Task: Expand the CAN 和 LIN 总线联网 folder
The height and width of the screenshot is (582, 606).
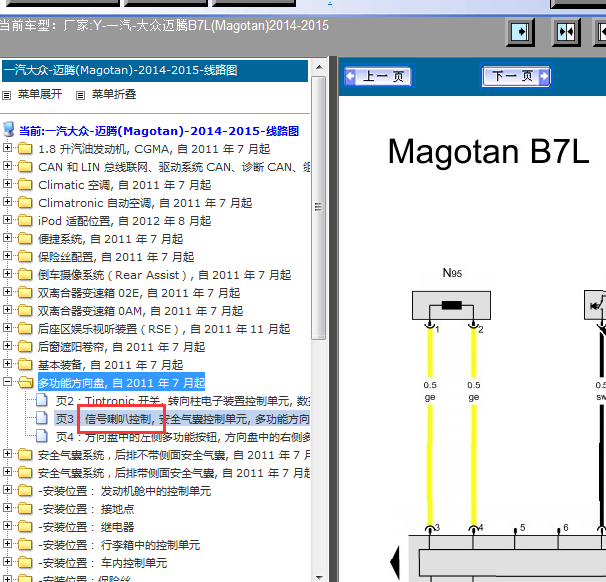Action: tap(7, 166)
